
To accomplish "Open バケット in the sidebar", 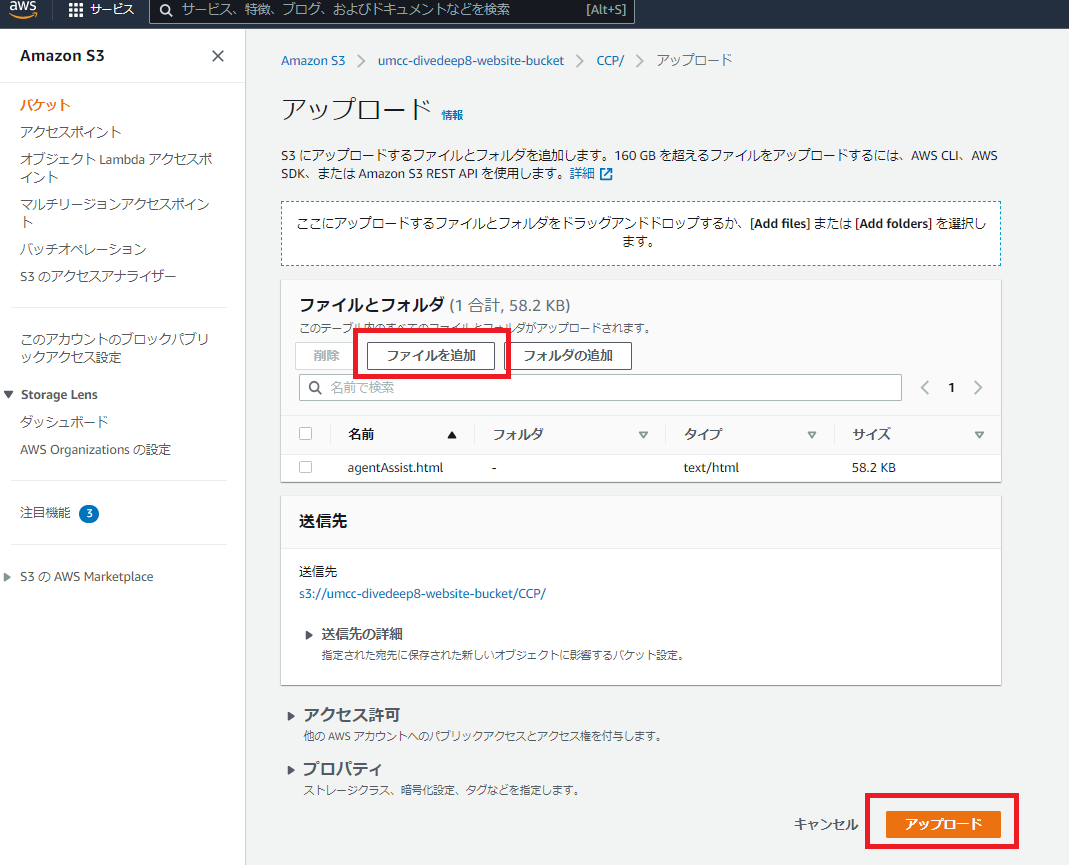I will point(45,105).
